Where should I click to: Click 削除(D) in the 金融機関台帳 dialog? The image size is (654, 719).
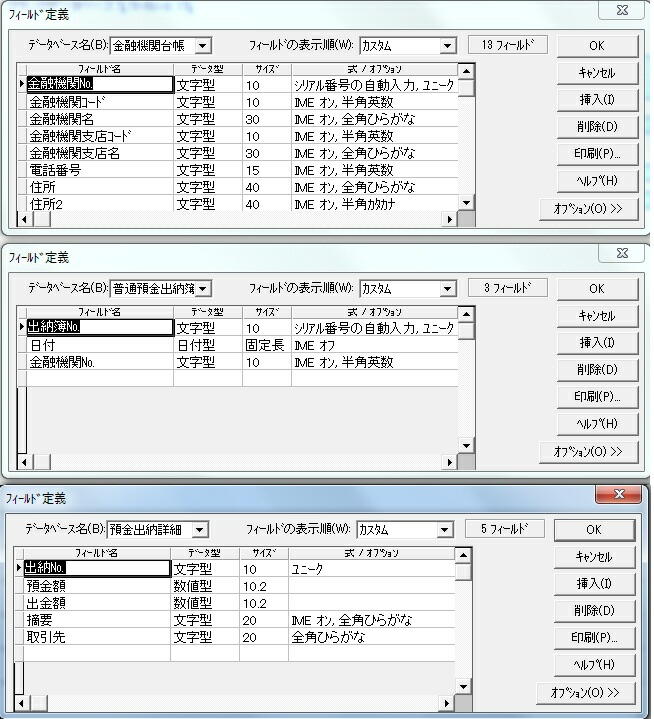click(597, 127)
